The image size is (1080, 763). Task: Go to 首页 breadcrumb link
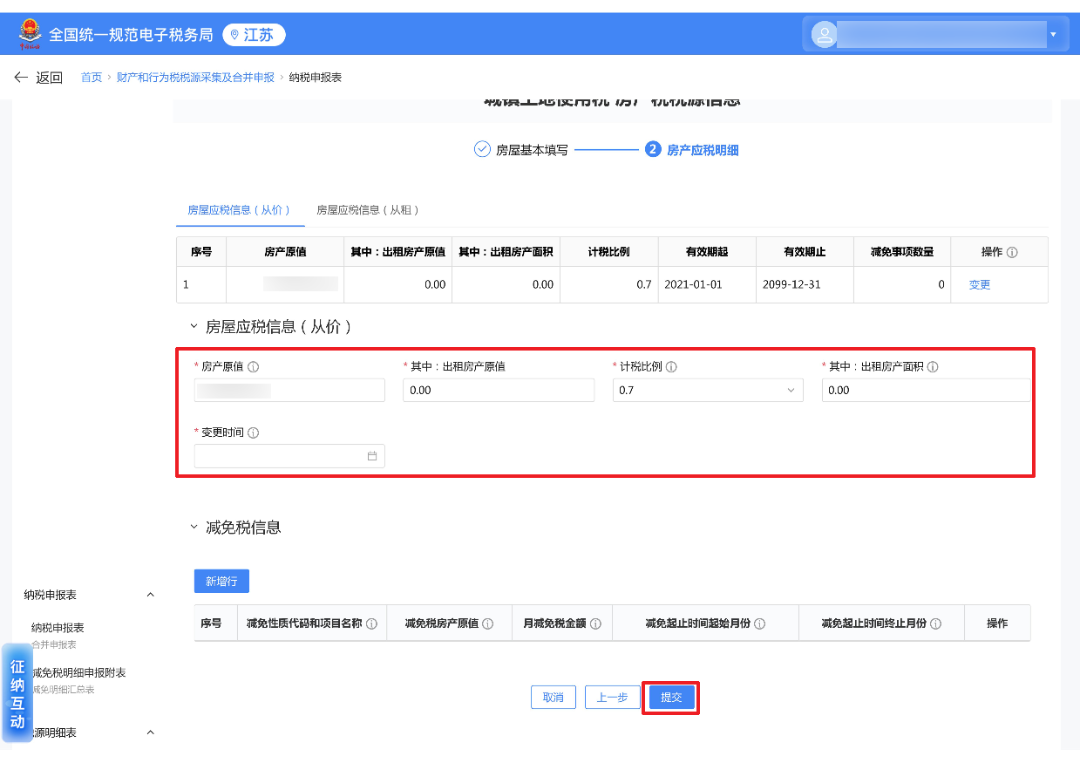click(91, 77)
